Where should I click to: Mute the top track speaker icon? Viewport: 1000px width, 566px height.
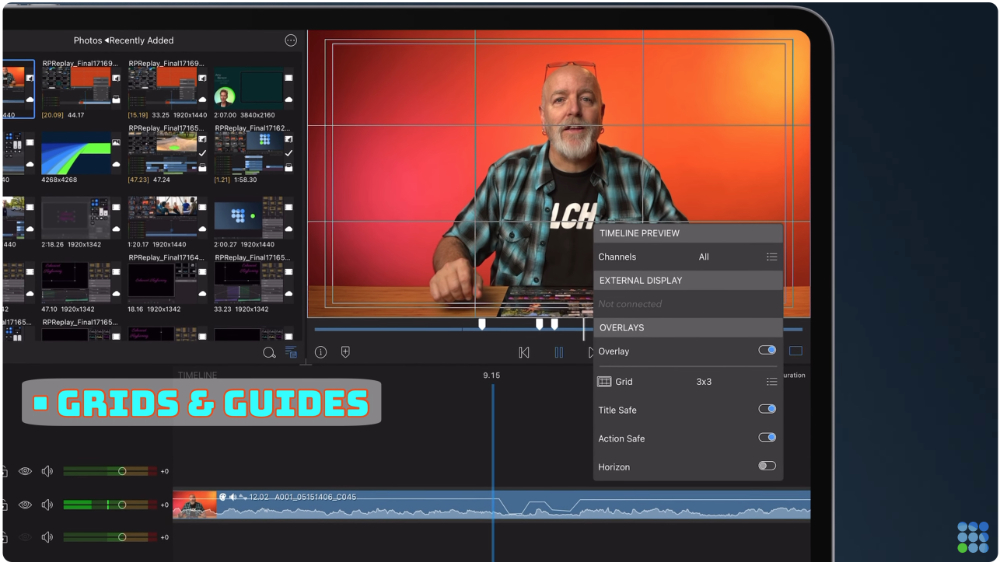(48, 472)
